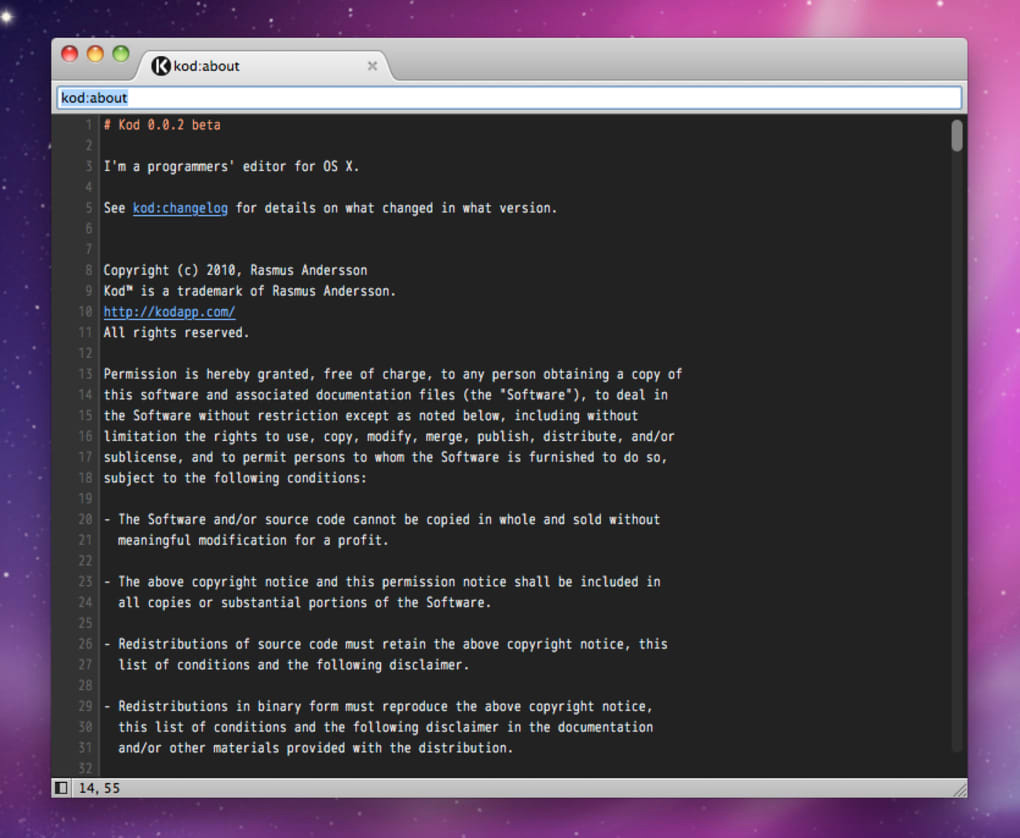Click the line "I'm a programmers' editor for OS X."
Image resolution: width=1020 pixels, height=838 pixels.
coord(231,167)
